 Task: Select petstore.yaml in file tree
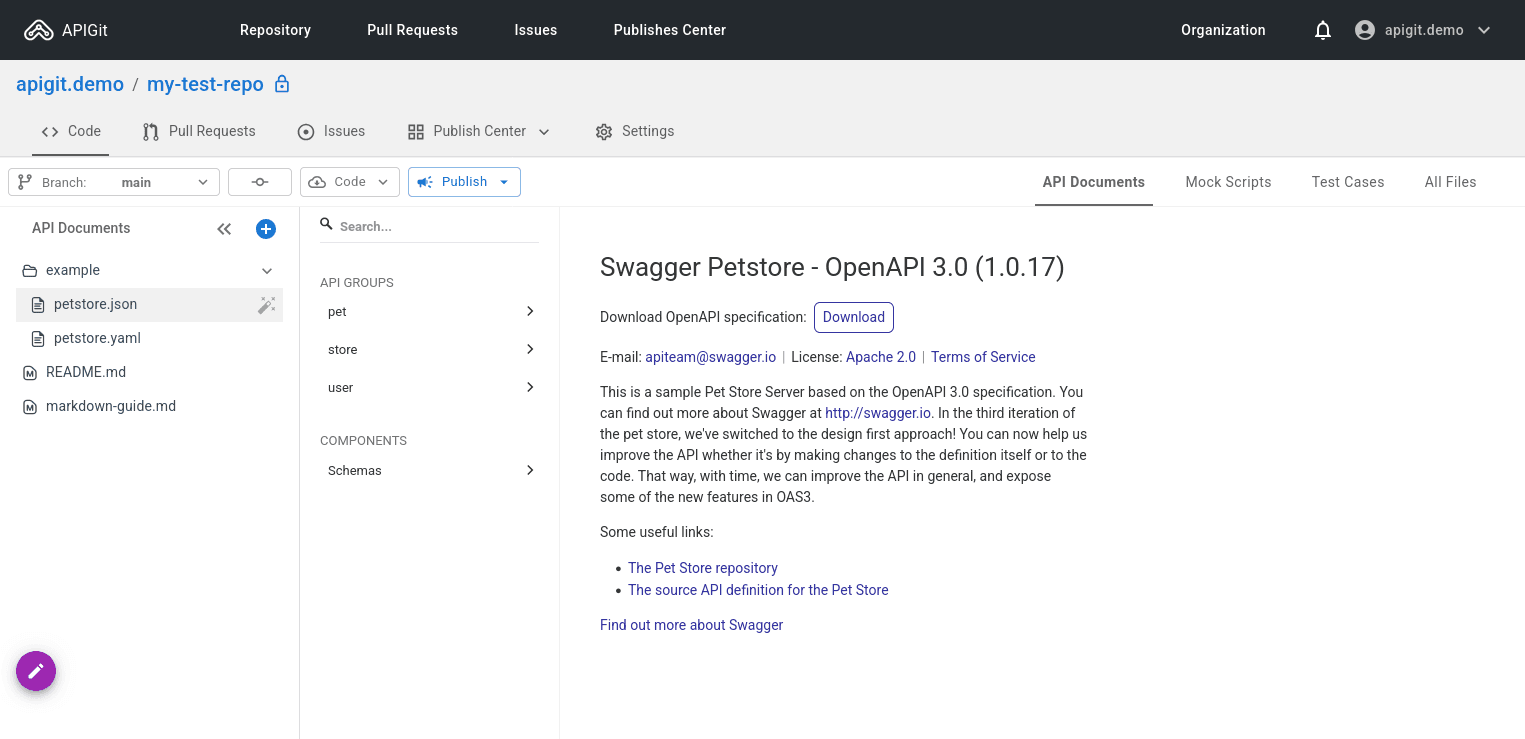tap(149, 339)
